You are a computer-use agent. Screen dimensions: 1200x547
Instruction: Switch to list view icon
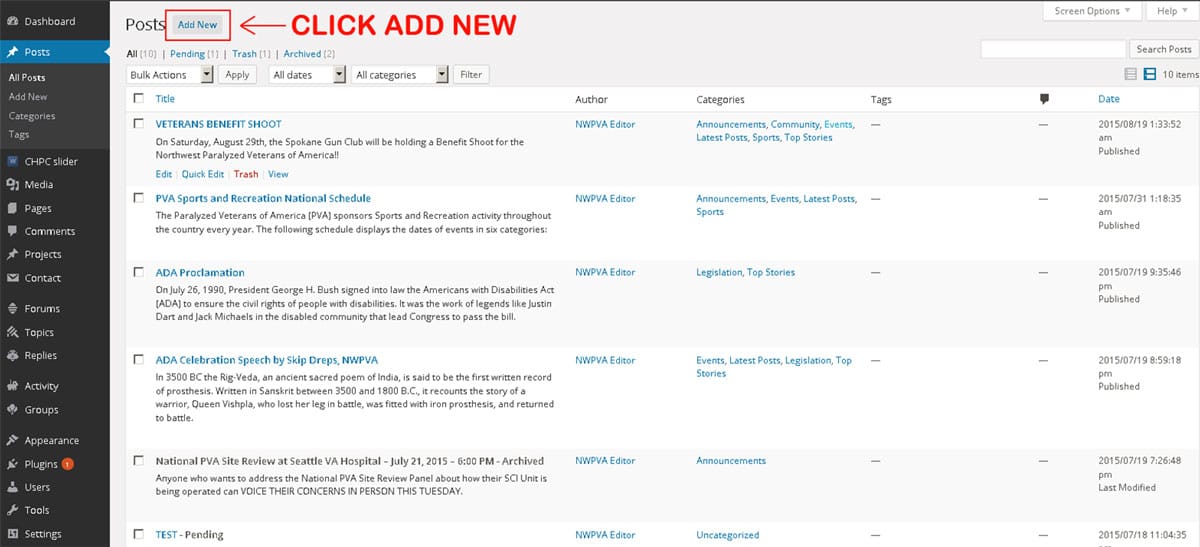pos(1131,74)
